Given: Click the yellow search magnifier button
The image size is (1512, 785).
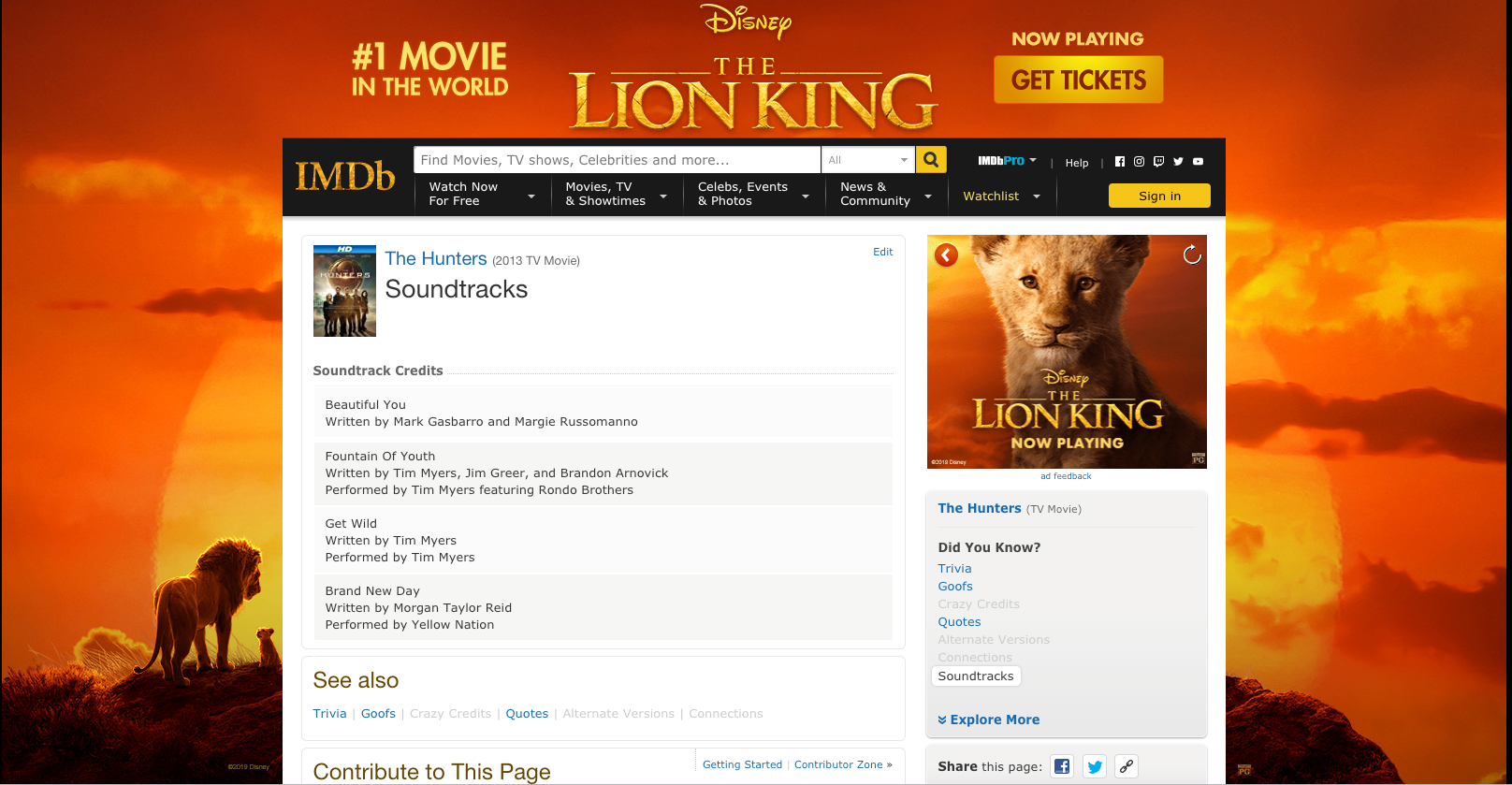Looking at the screenshot, I should 930,160.
